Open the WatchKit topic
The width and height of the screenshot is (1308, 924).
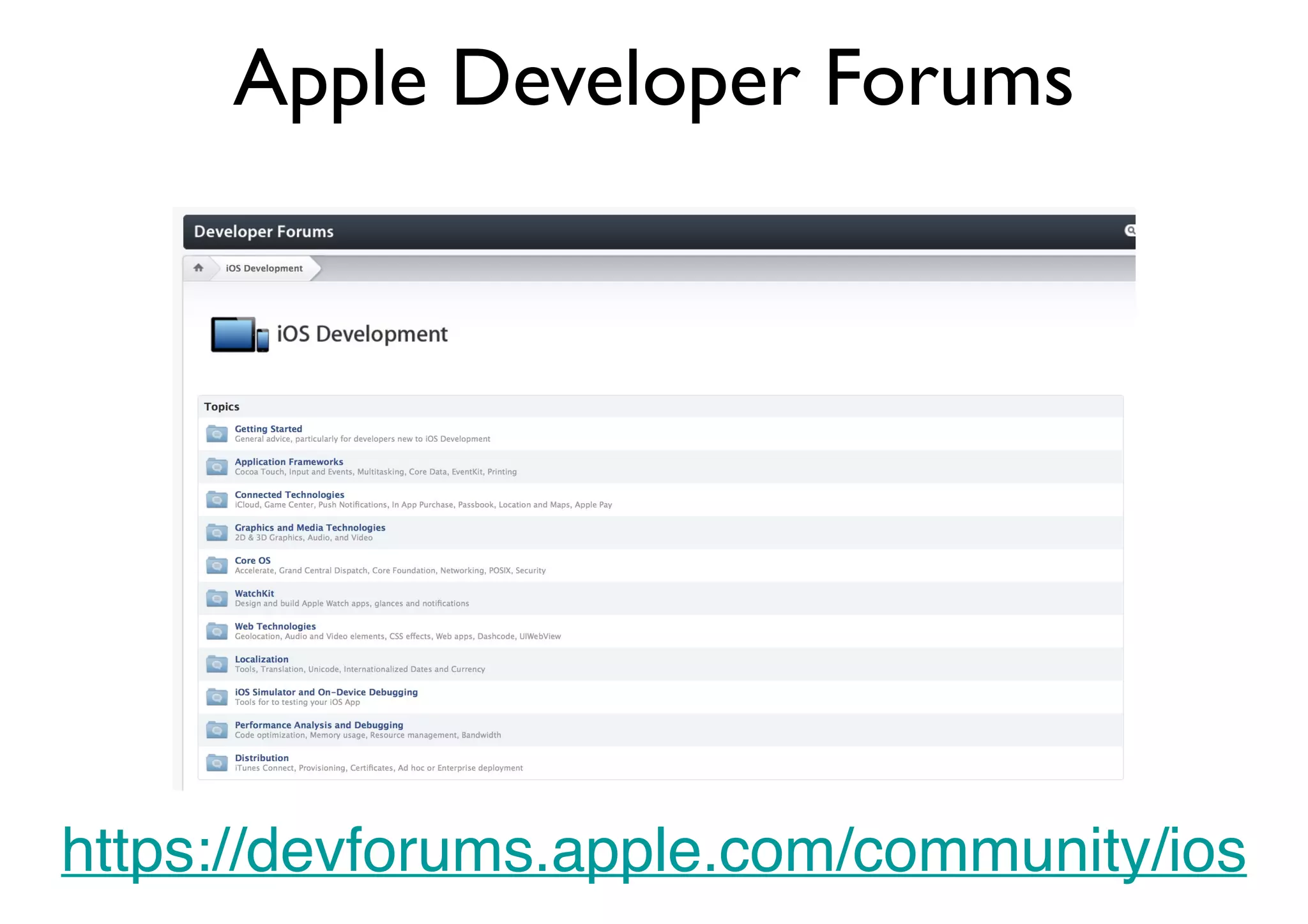[x=254, y=593]
